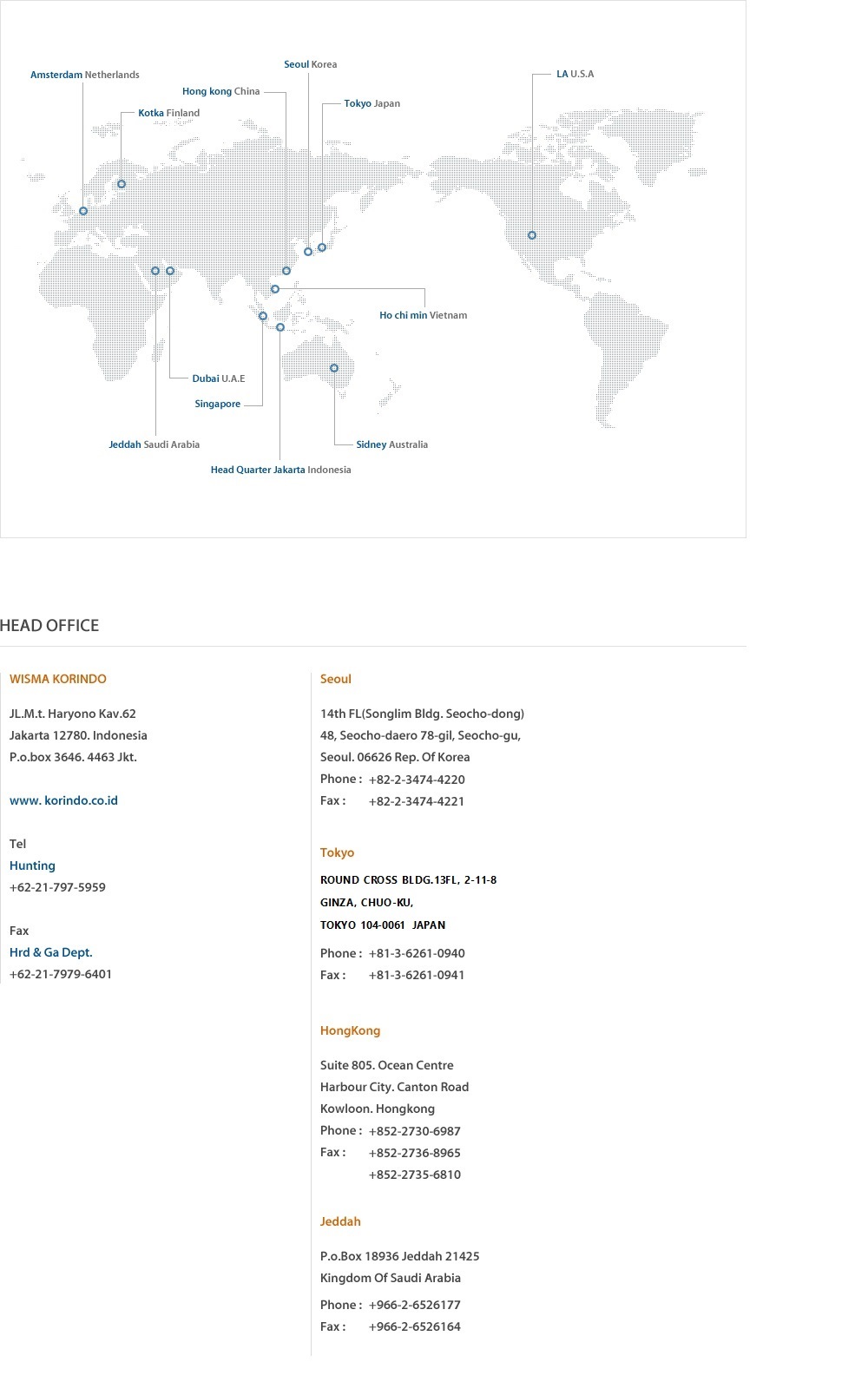Click the Hong Kong map marker dot
The height and width of the screenshot is (1382, 868).
tap(286, 271)
